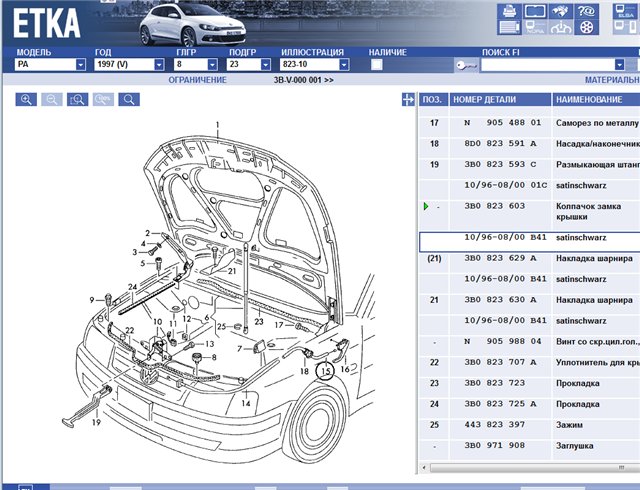Open the ИЛЛЮСТРАЦИЯ dropdown showing 823-10
Image resolution: width=640 pixels, height=490 pixels.
[x=314, y=65]
